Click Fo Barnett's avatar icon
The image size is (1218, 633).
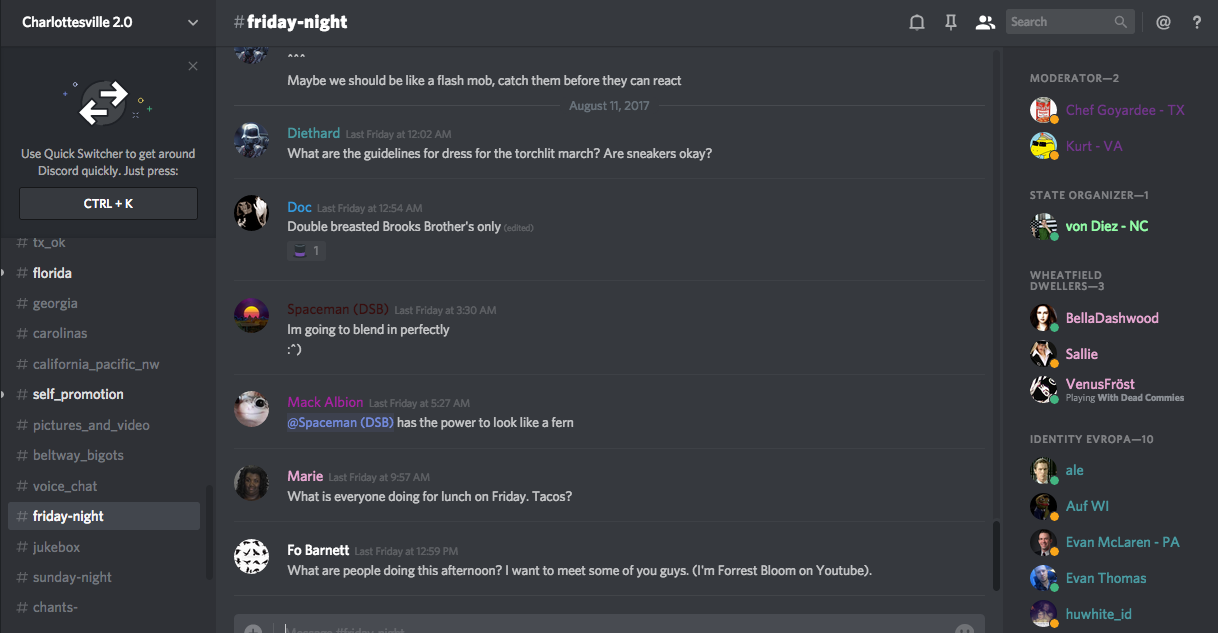pyautogui.click(x=251, y=556)
